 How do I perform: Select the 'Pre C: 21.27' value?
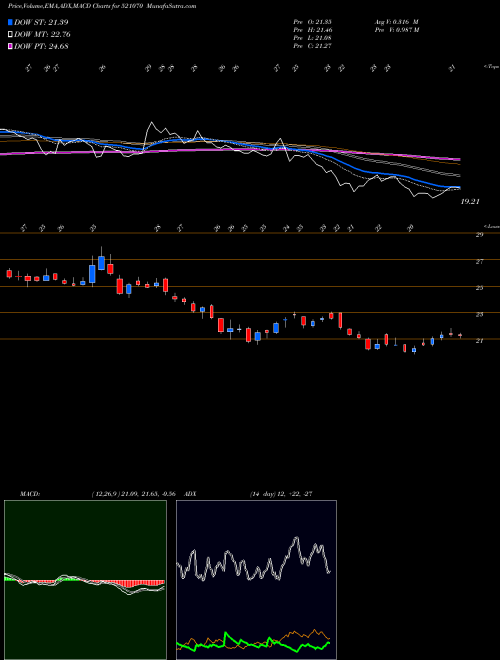tap(312, 46)
